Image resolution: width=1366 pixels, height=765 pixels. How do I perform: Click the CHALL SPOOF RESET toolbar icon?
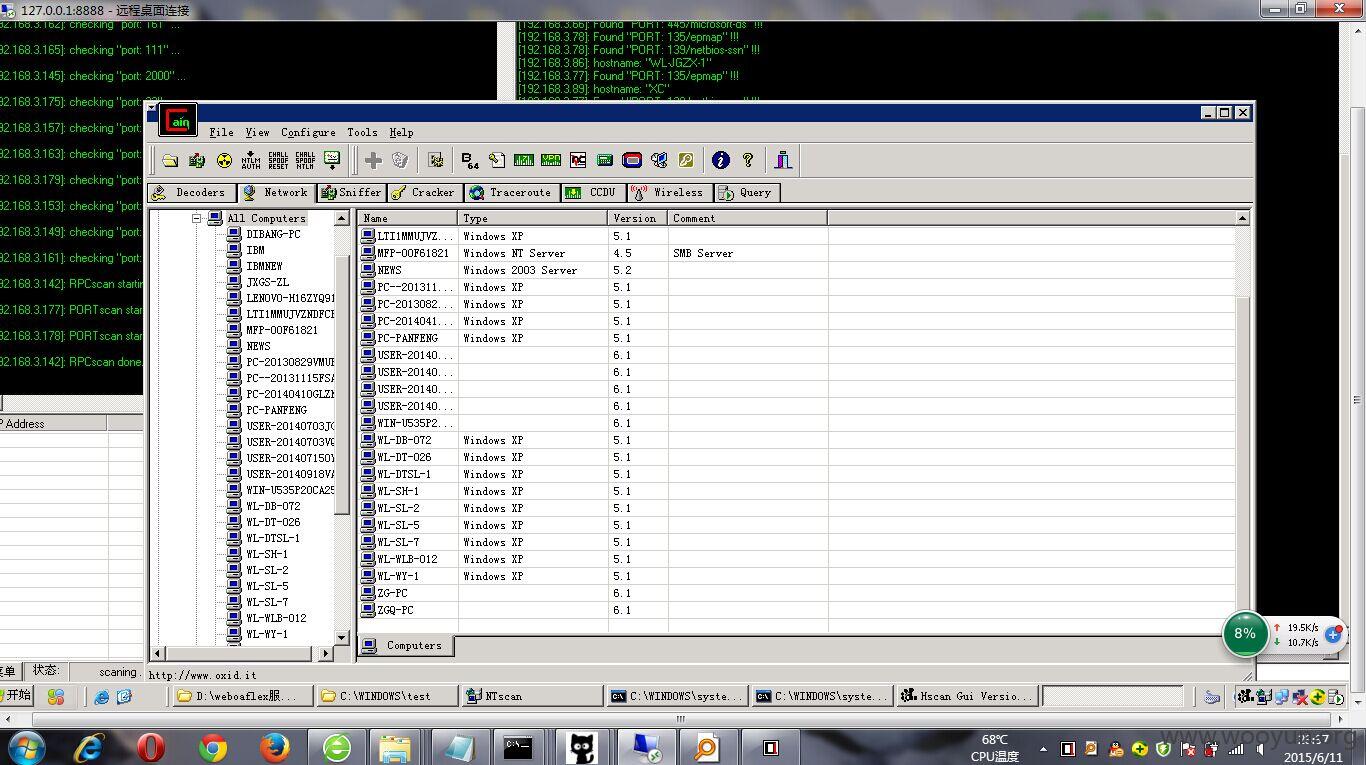278,160
